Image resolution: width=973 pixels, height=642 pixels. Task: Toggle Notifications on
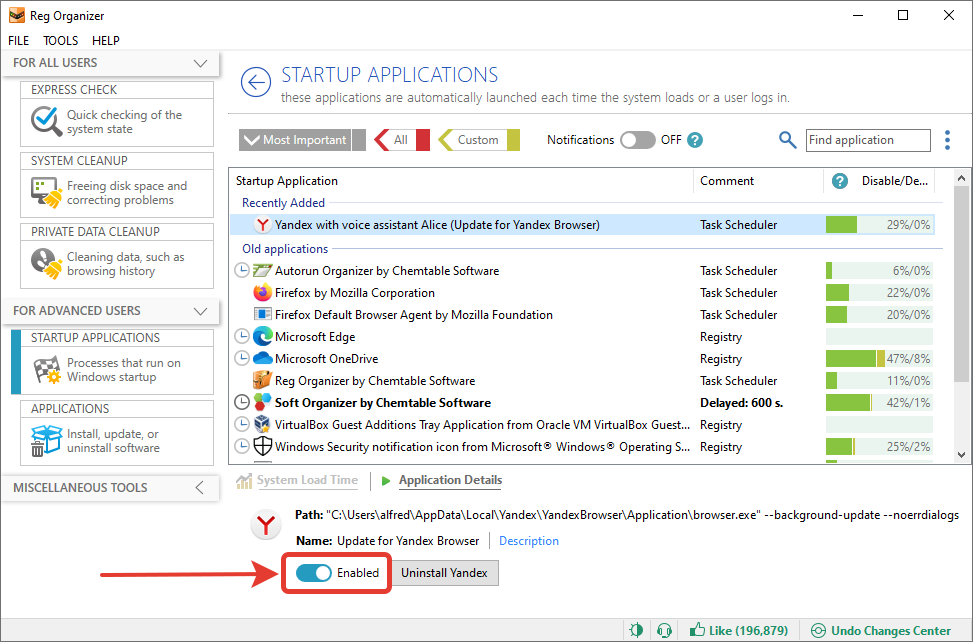(638, 140)
